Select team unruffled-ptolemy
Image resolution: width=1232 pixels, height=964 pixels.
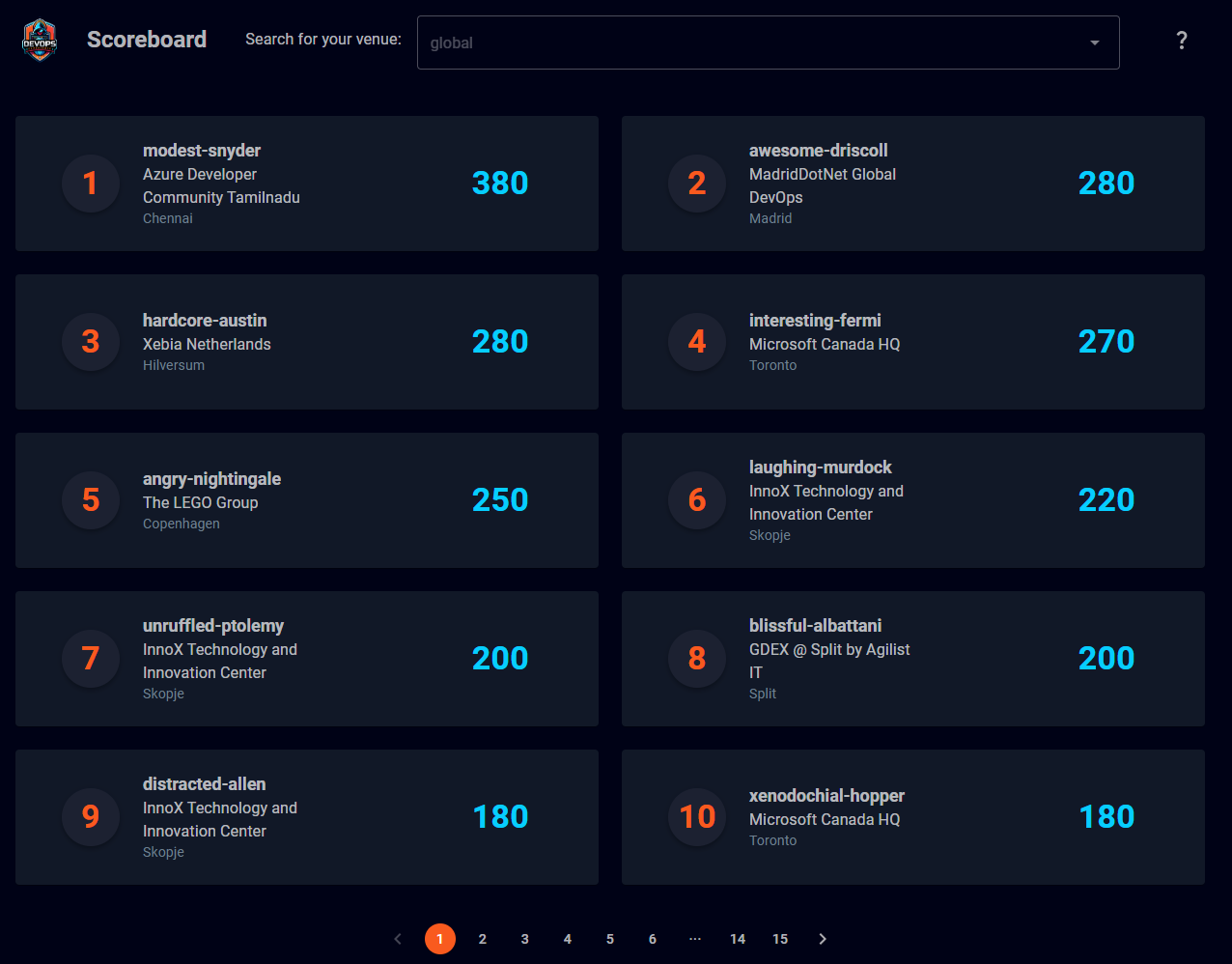point(213,626)
